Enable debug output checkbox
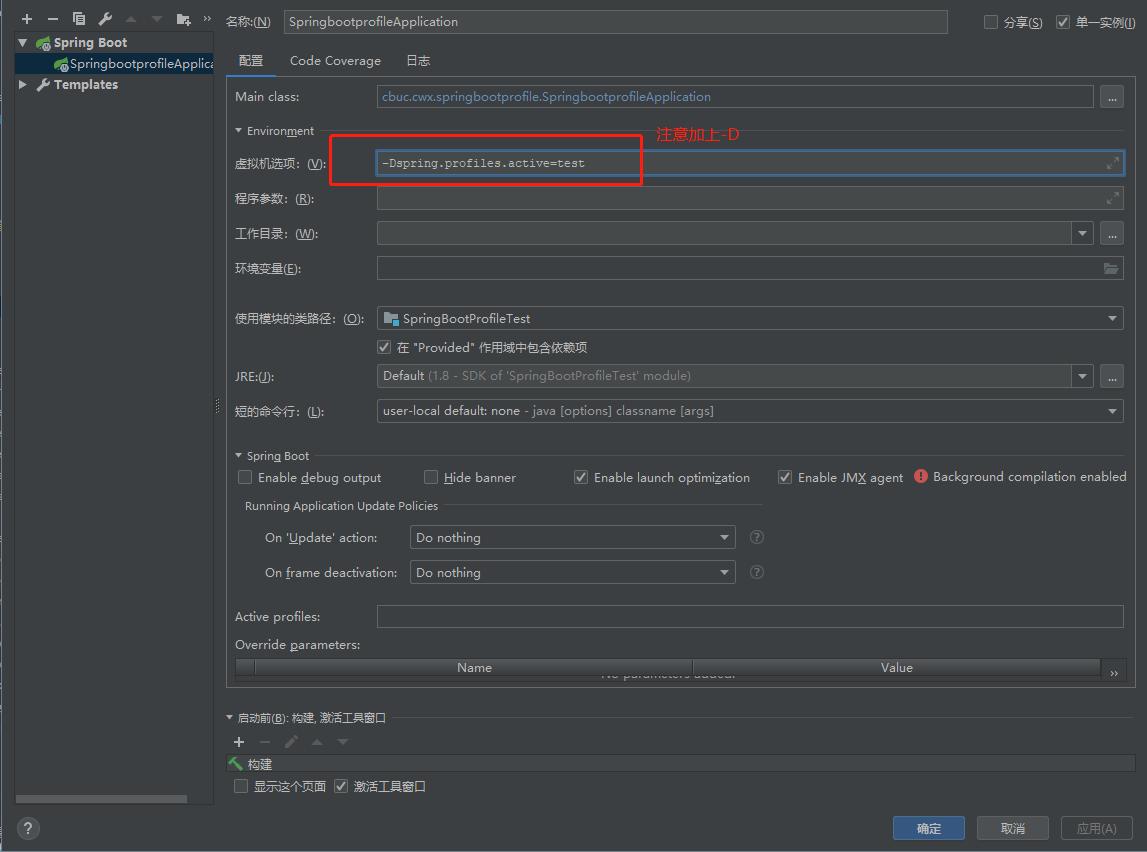Image resolution: width=1147 pixels, height=852 pixels. tap(245, 477)
